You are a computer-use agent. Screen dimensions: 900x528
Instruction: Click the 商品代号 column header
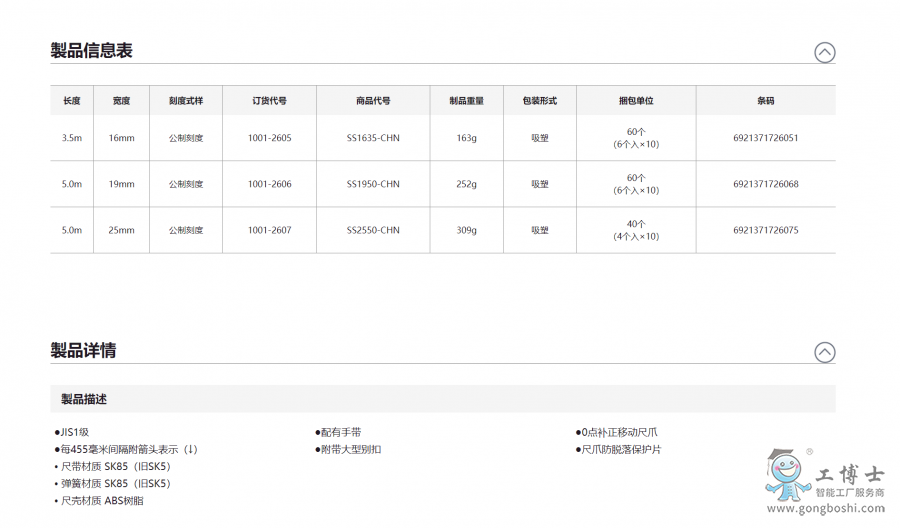[373, 101]
